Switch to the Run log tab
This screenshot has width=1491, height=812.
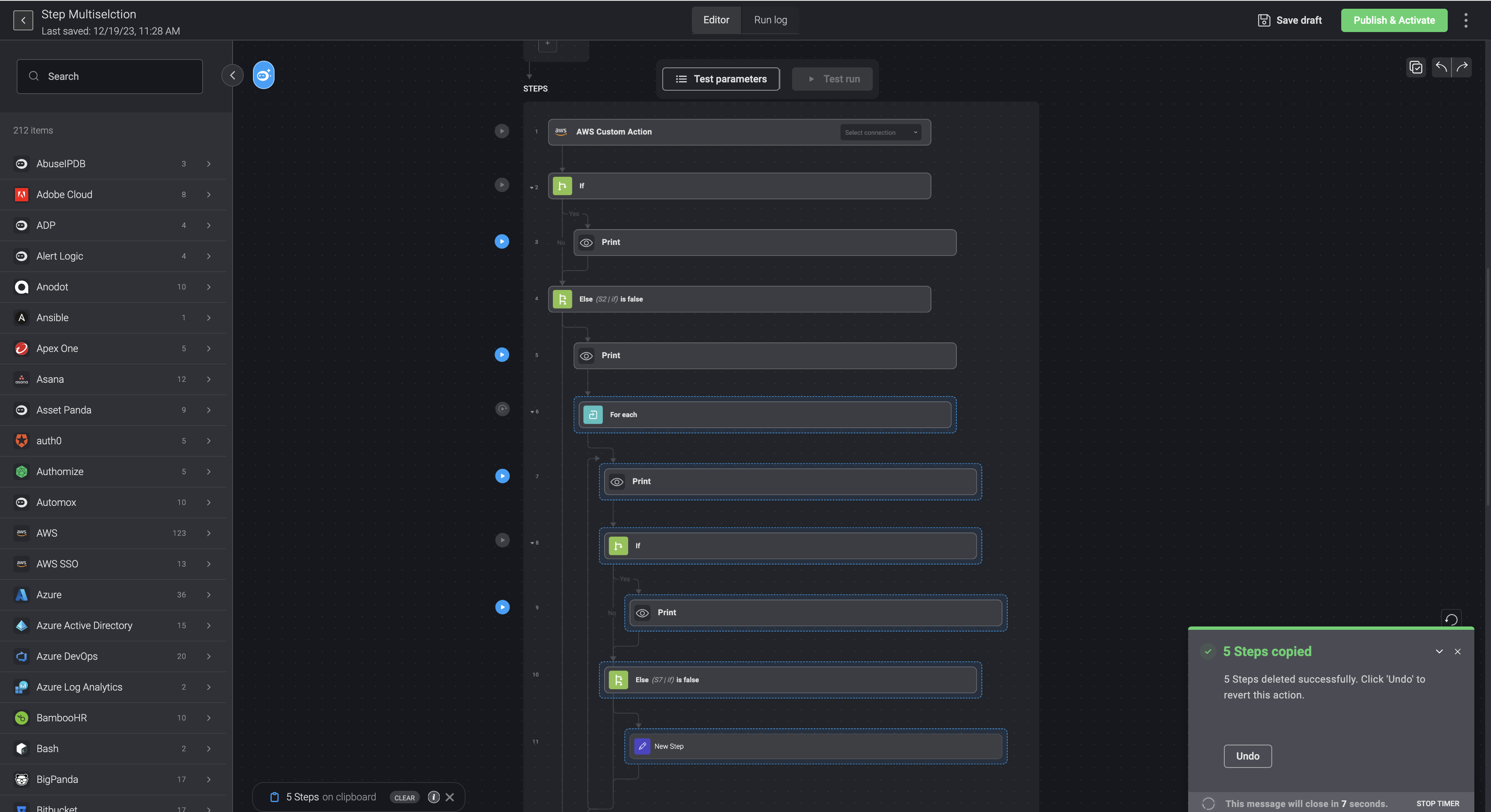coord(770,20)
